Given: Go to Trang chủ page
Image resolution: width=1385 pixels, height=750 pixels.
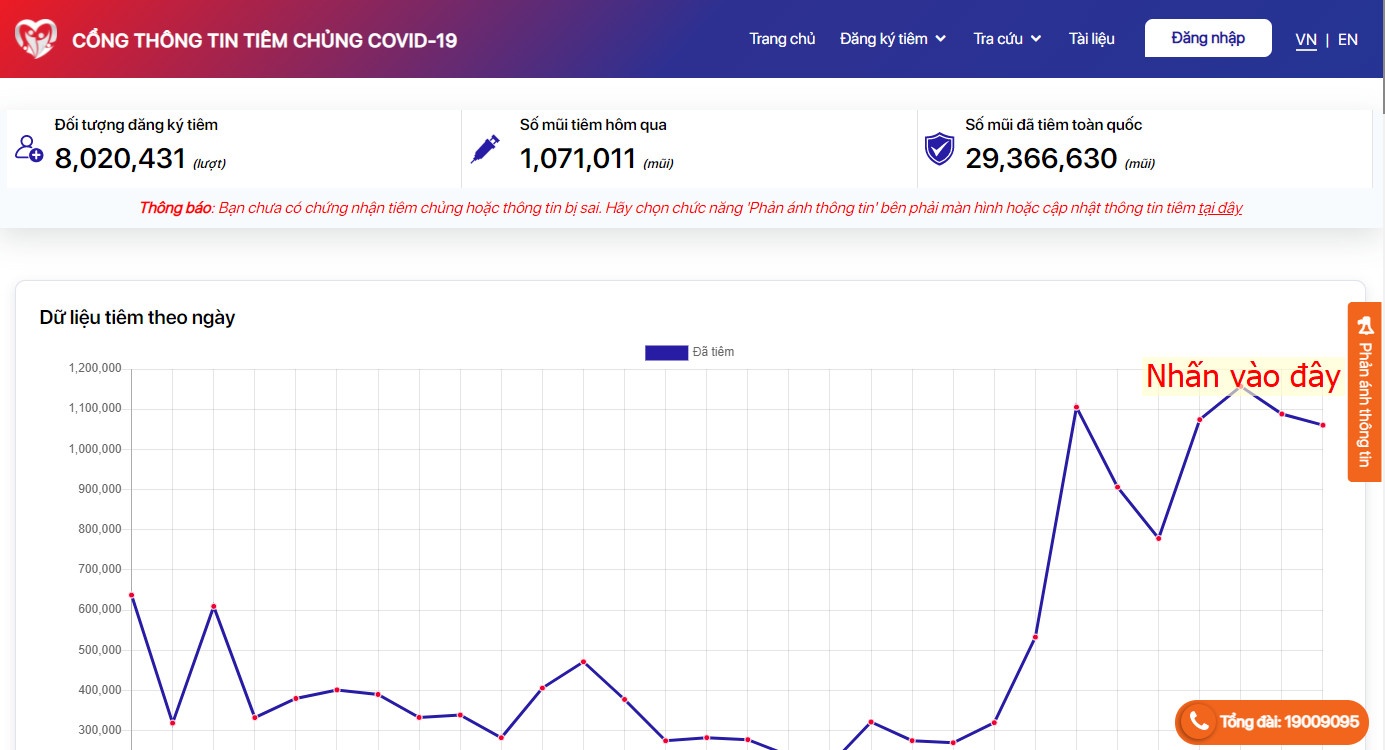Looking at the screenshot, I should (x=782, y=39).
